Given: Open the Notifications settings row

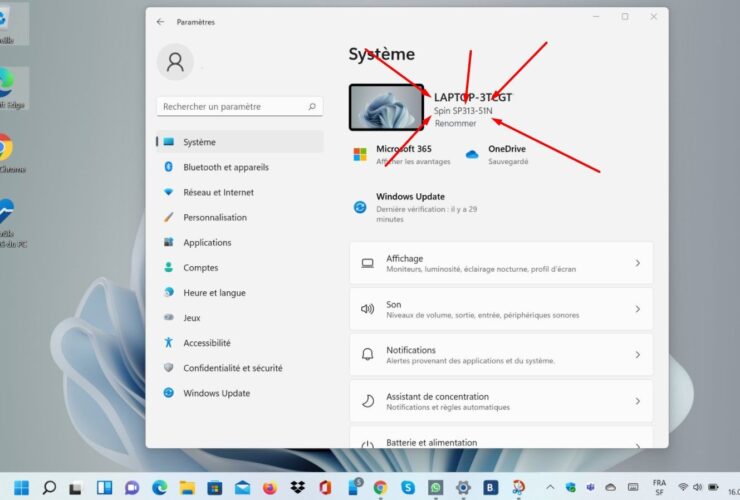Looking at the screenshot, I should (501, 355).
